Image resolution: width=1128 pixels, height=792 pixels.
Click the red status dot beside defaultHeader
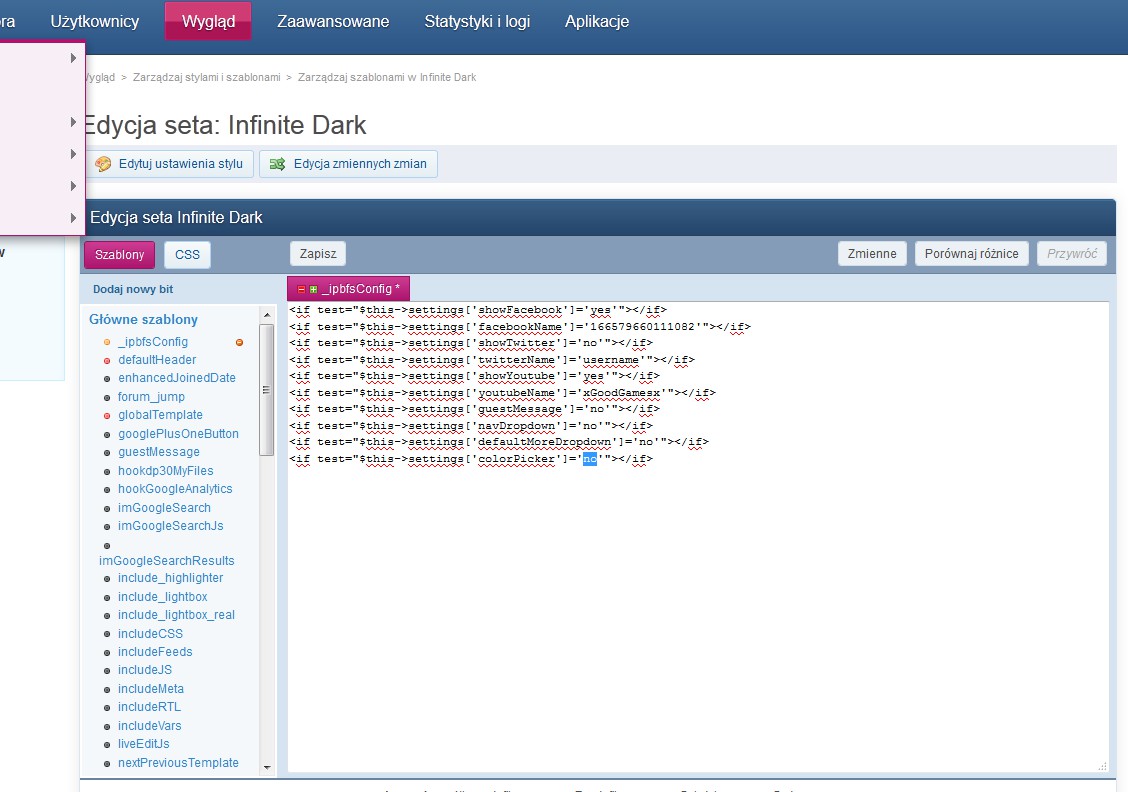107,360
